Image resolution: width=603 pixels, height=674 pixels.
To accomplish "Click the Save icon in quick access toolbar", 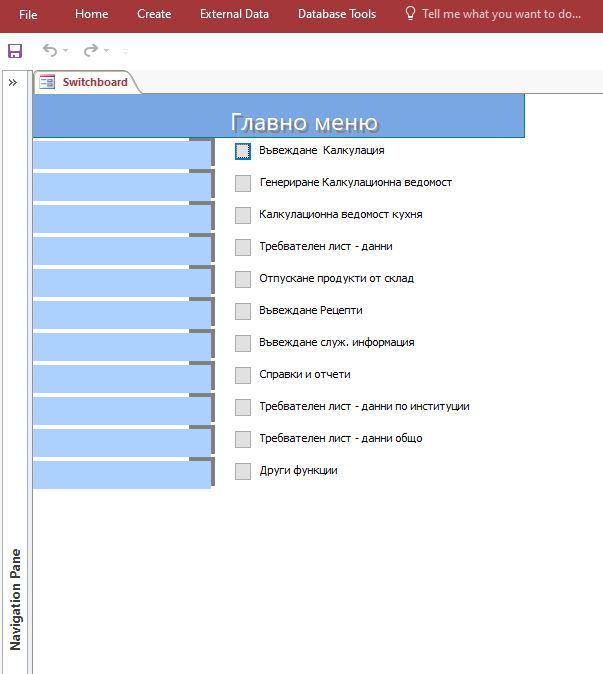I will click(x=14, y=50).
